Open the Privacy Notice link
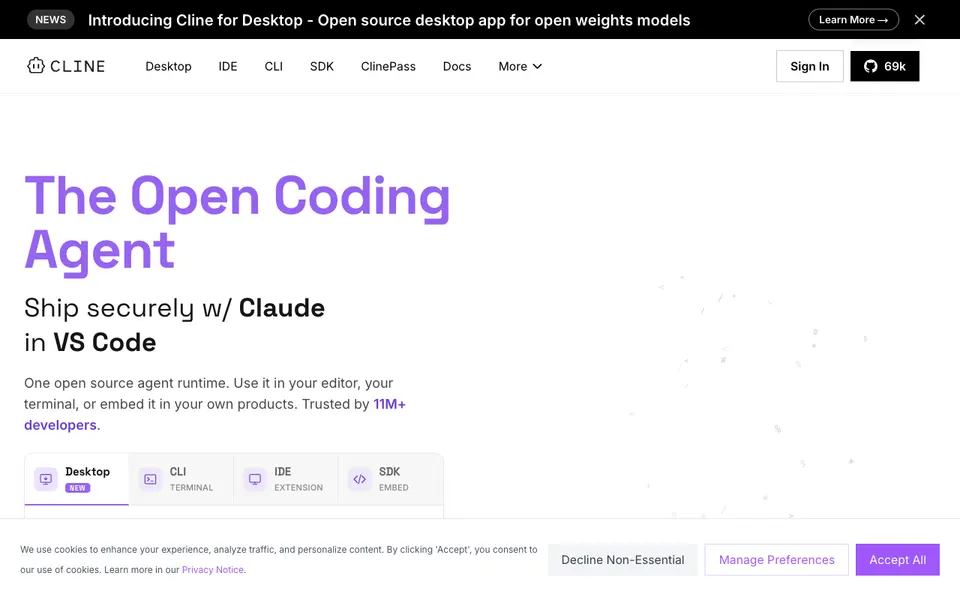The image size is (960, 600). [212, 569]
